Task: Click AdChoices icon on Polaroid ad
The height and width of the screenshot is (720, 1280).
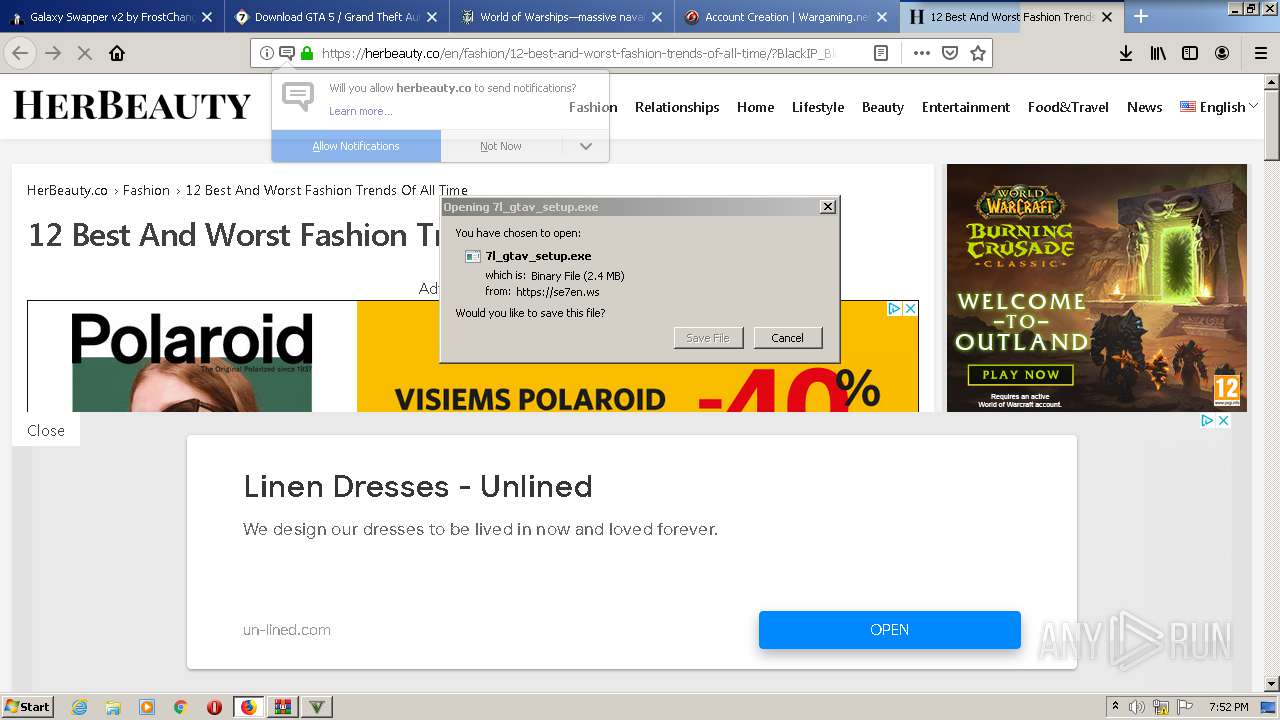Action: [x=895, y=309]
